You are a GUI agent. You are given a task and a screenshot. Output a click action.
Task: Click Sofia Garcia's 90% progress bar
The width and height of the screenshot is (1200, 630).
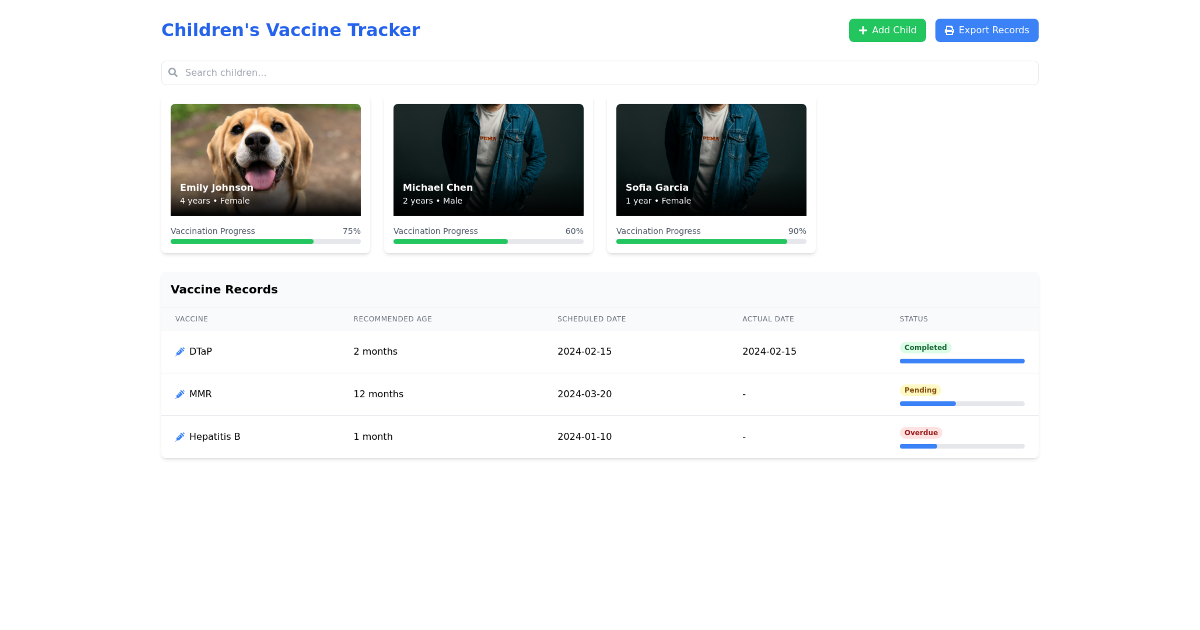click(x=711, y=241)
